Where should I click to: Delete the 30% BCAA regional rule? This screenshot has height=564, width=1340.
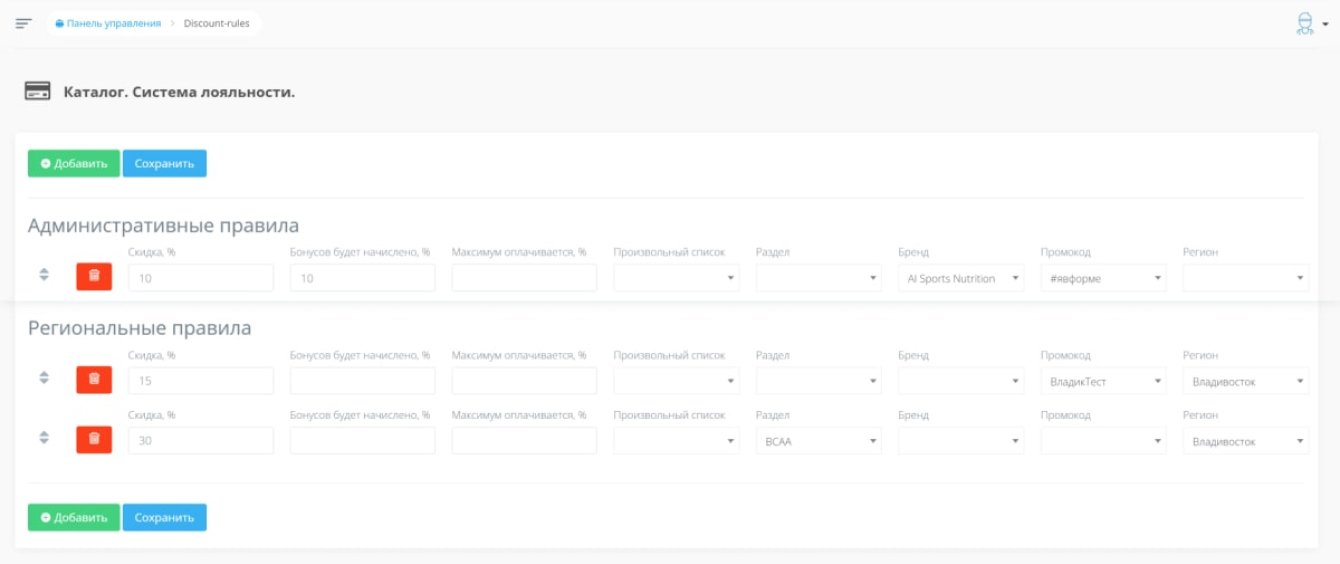[94, 440]
